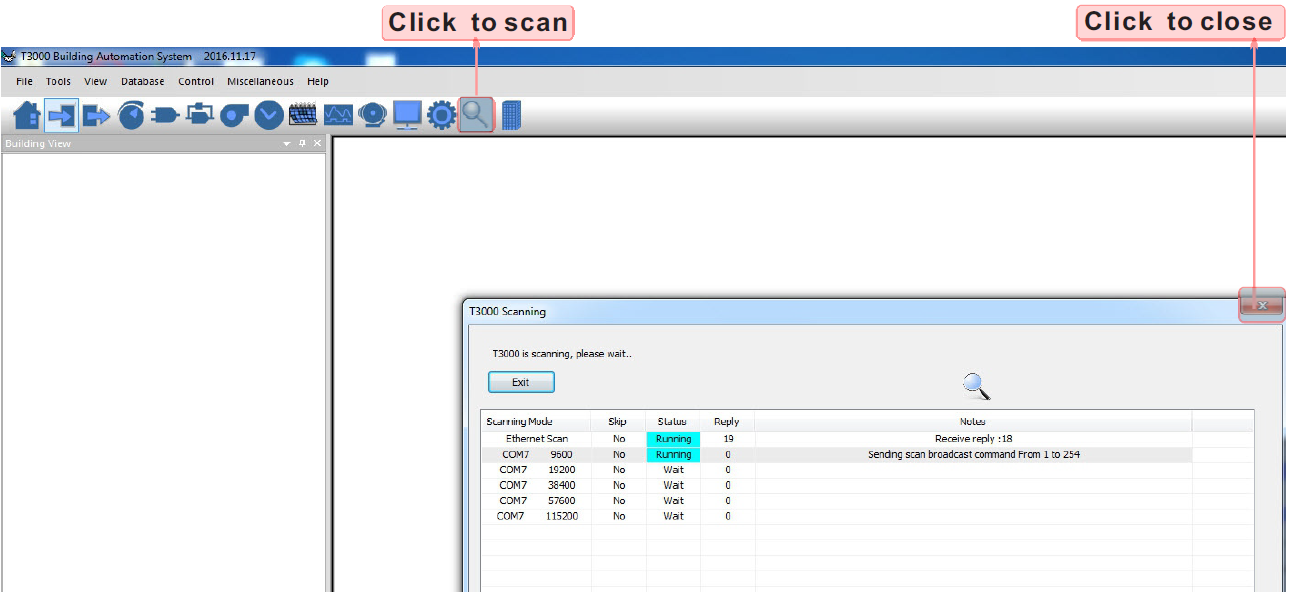Image resolution: width=1301 pixels, height=598 pixels.
Task: Start a scan with the magnifier icon
Action: pyautogui.click(x=476, y=116)
